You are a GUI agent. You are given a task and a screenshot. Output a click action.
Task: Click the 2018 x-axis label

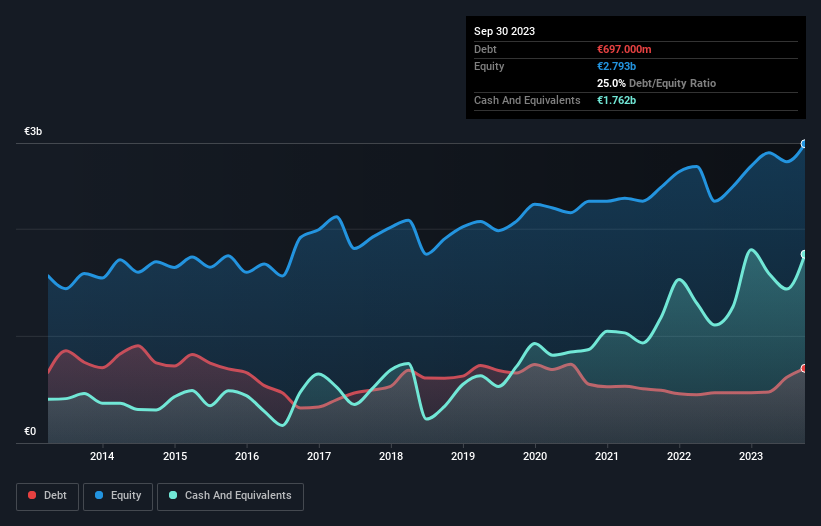pos(391,456)
